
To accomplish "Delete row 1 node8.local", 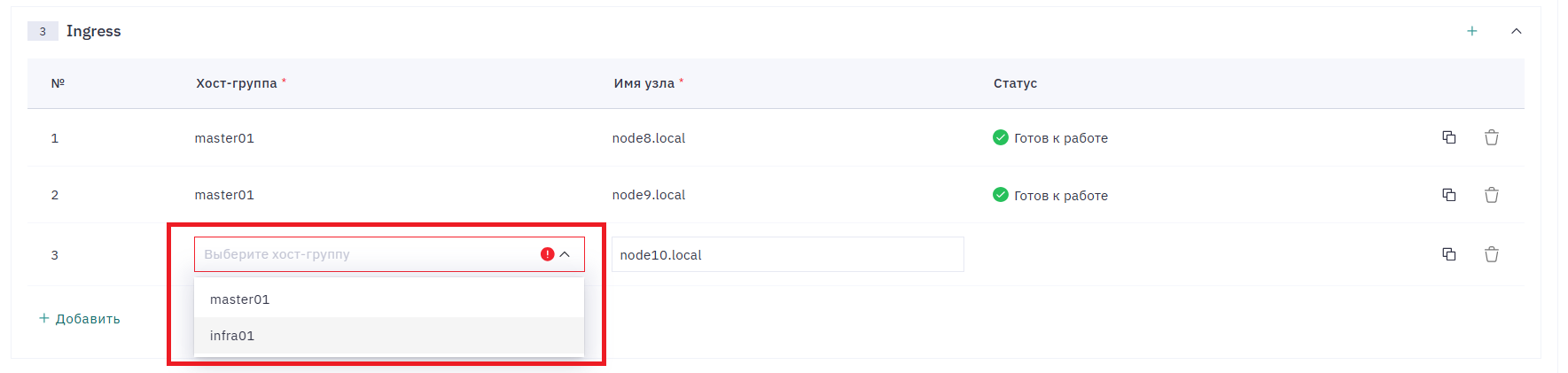I will click(1491, 137).
